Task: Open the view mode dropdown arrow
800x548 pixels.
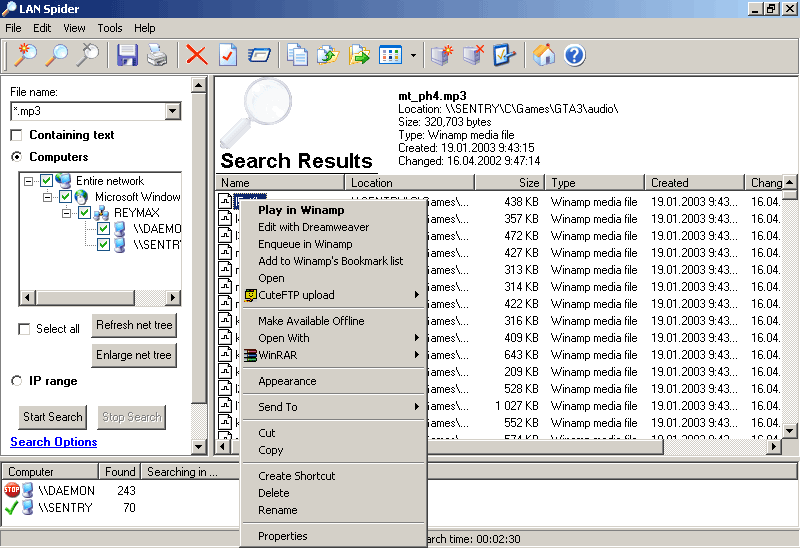Action: coord(413,55)
